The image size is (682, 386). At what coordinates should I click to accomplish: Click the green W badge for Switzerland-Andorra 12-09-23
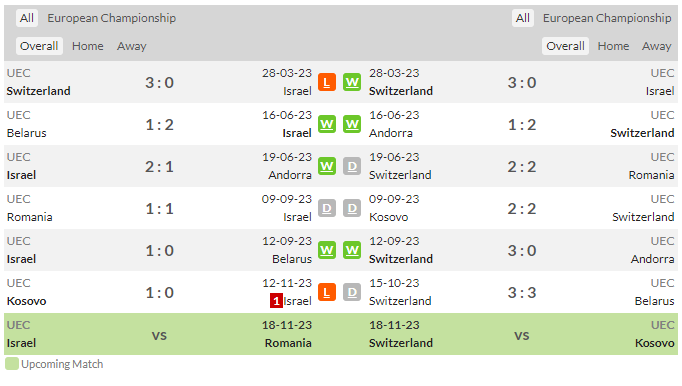(x=352, y=250)
